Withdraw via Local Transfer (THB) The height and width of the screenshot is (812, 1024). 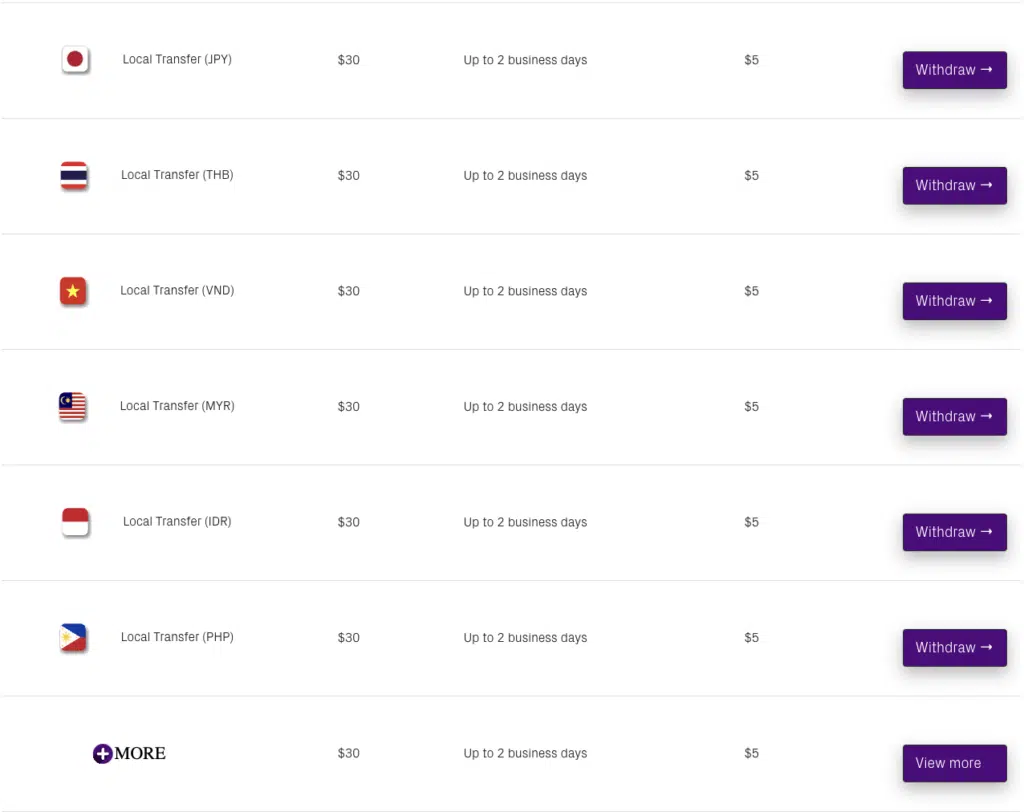point(954,186)
